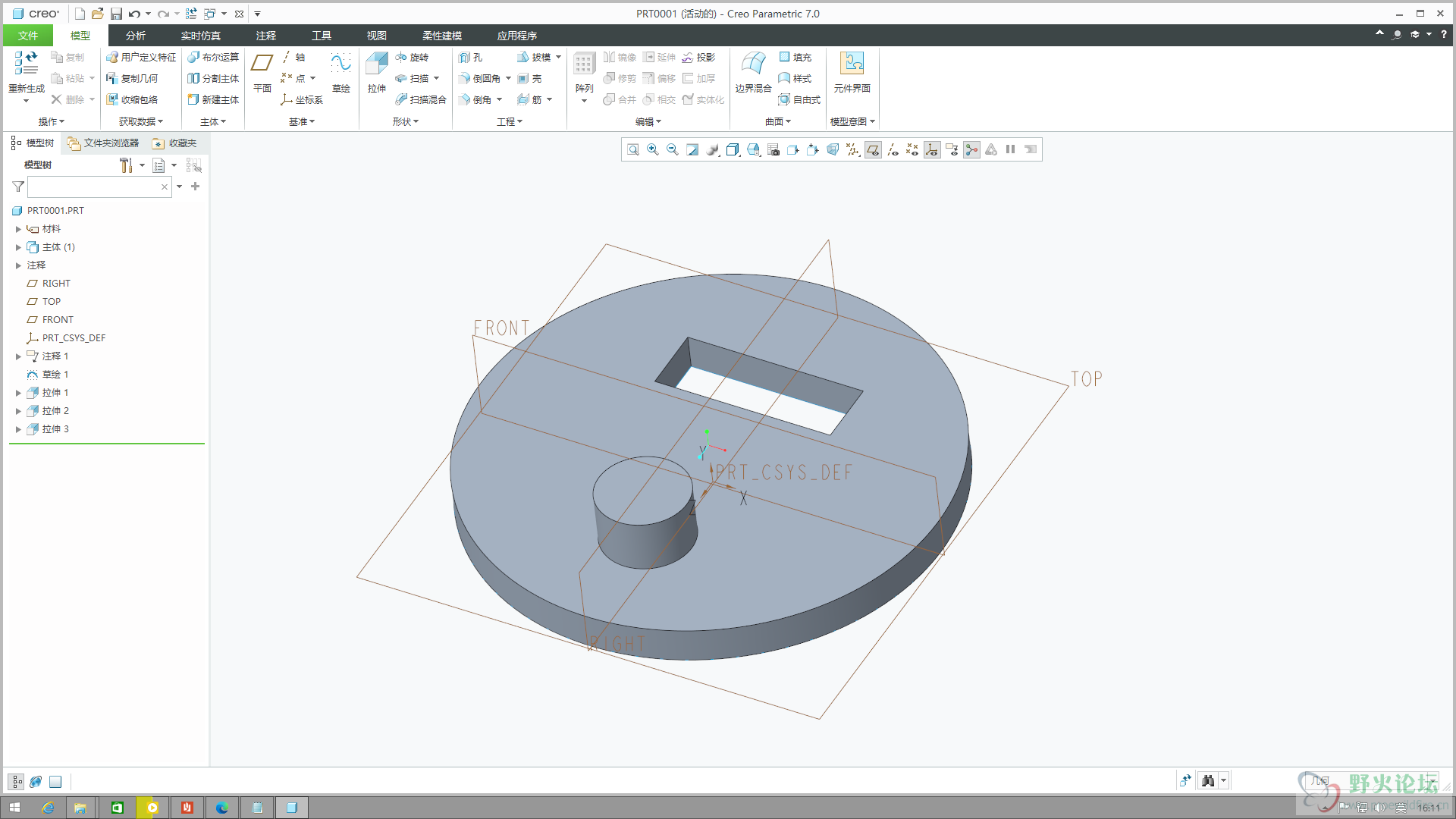Open the 阵列 (Pattern) dropdown arrow
The height and width of the screenshot is (819, 1456).
click(x=584, y=101)
